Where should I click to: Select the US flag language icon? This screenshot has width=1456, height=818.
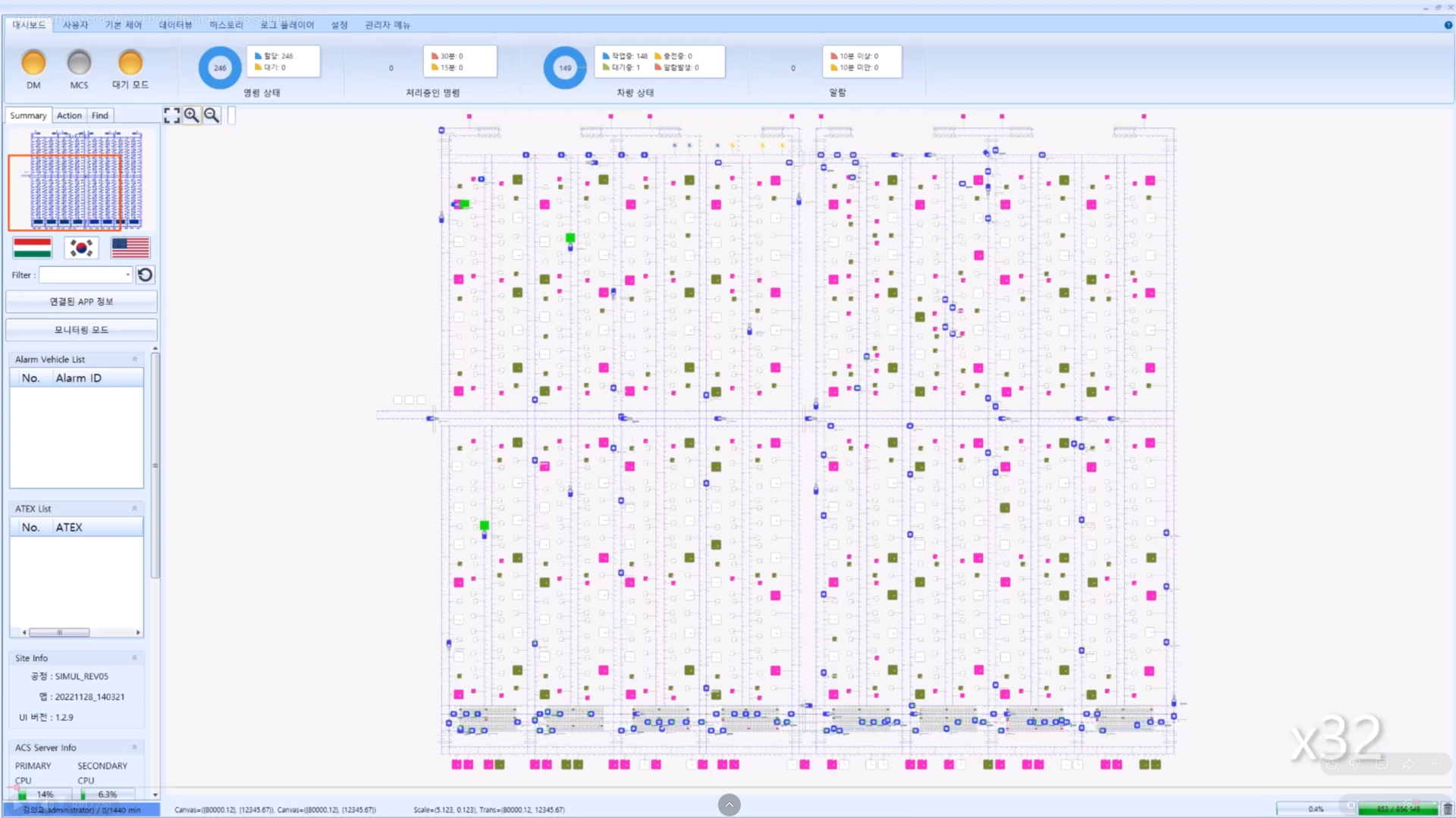click(x=130, y=248)
